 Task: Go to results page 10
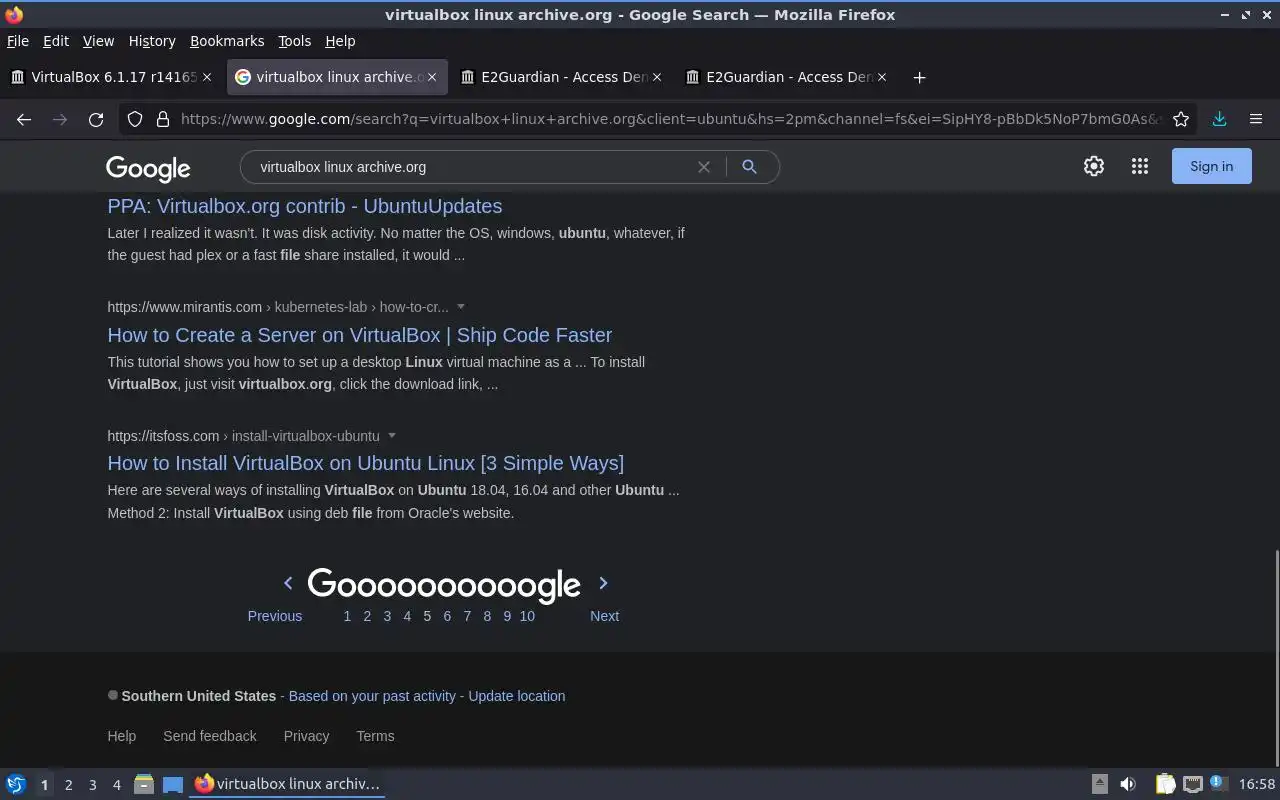(527, 616)
